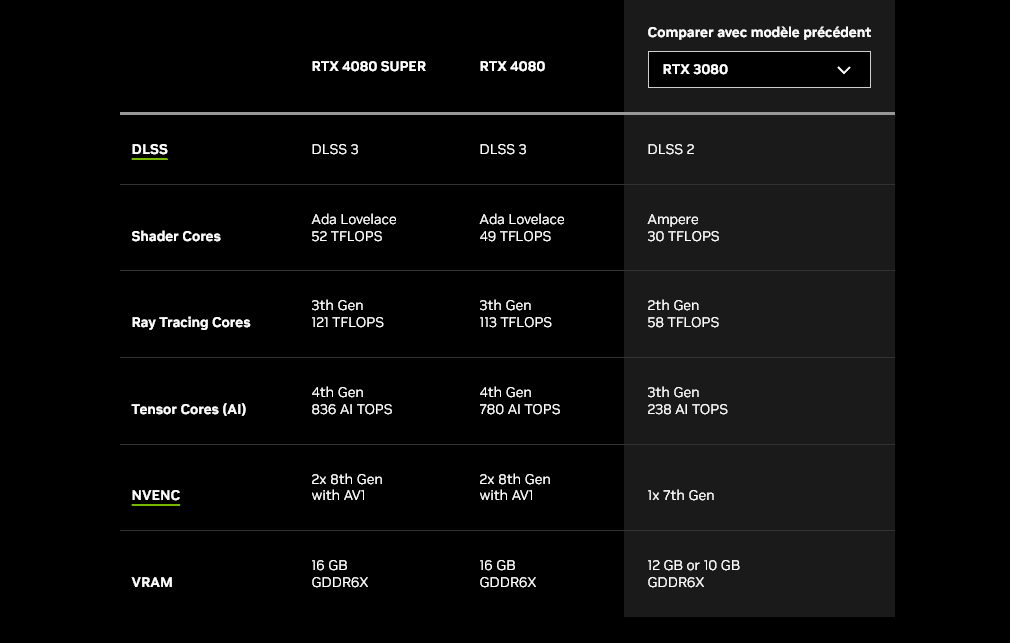Click the Comparer avec modèle précédent label
Screen dimensions: 1010x643
[759, 32]
